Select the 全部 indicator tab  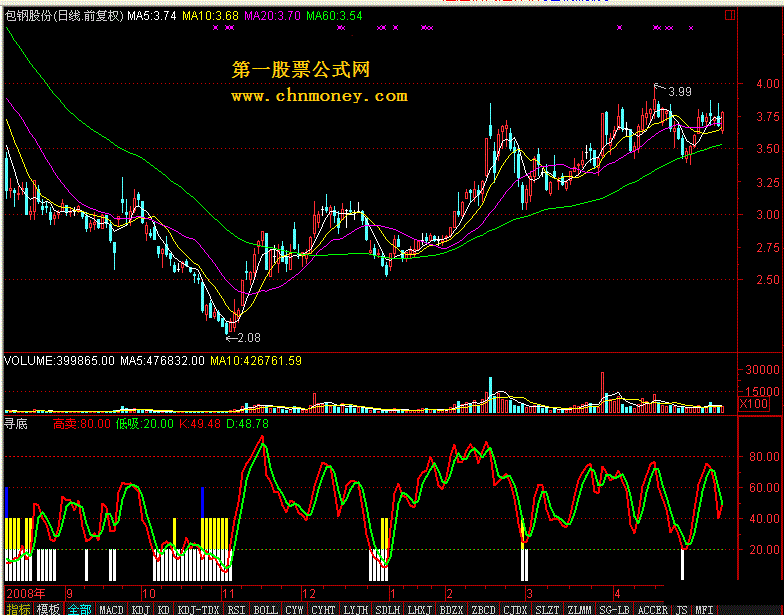tap(80, 609)
